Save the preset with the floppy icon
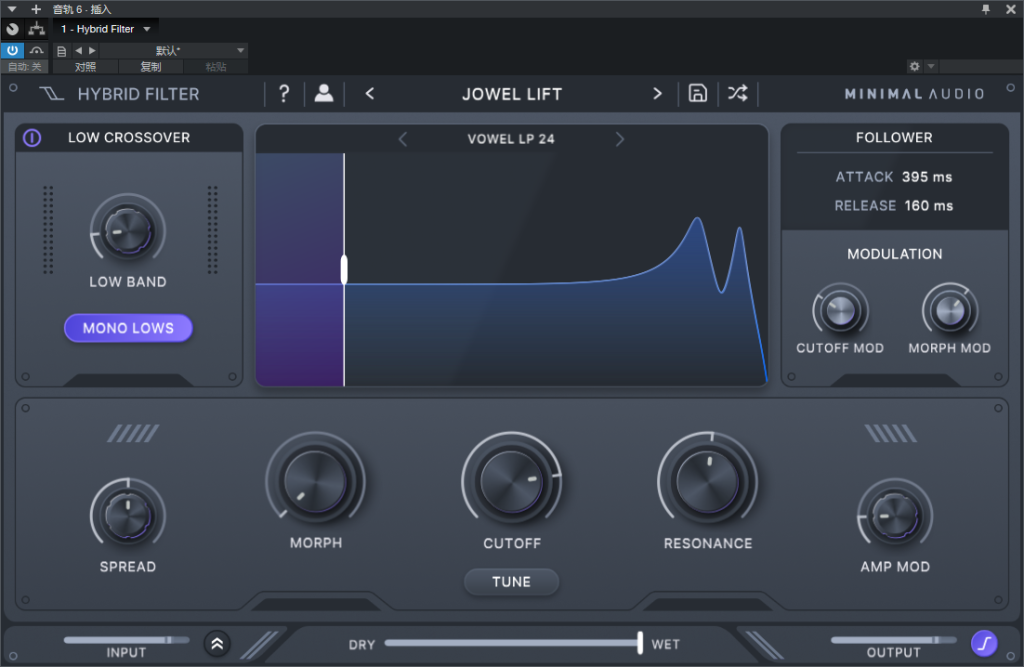This screenshot has width=1024, height=667. pos(697,93)
